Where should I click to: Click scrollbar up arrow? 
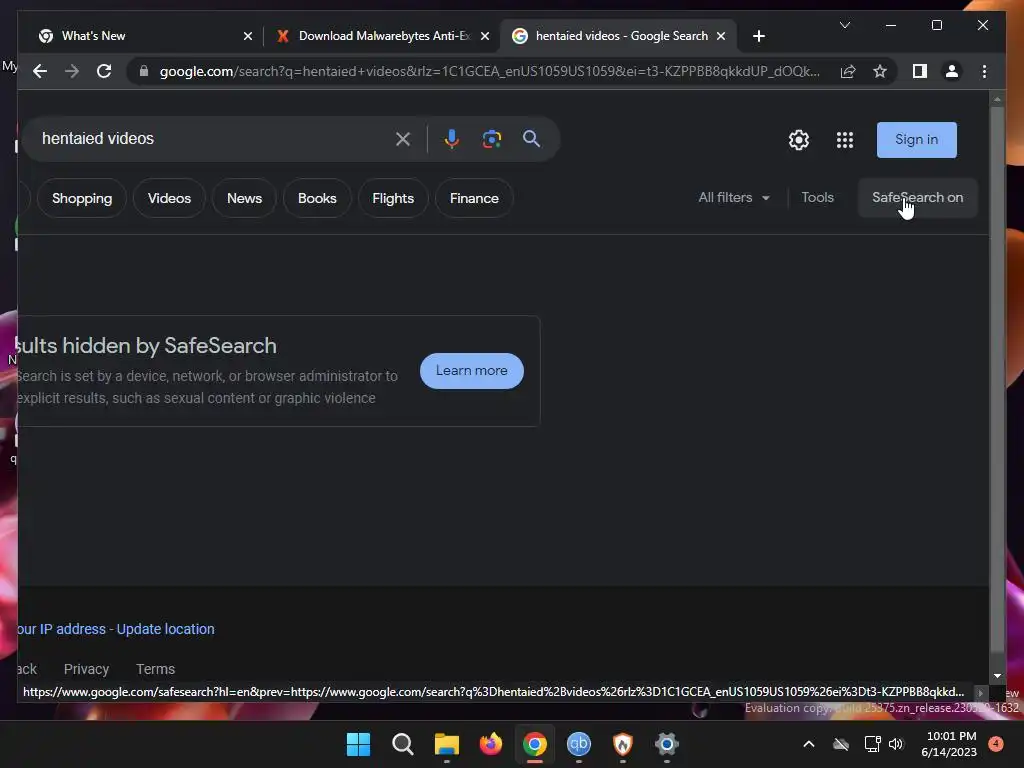pos(997,99)
